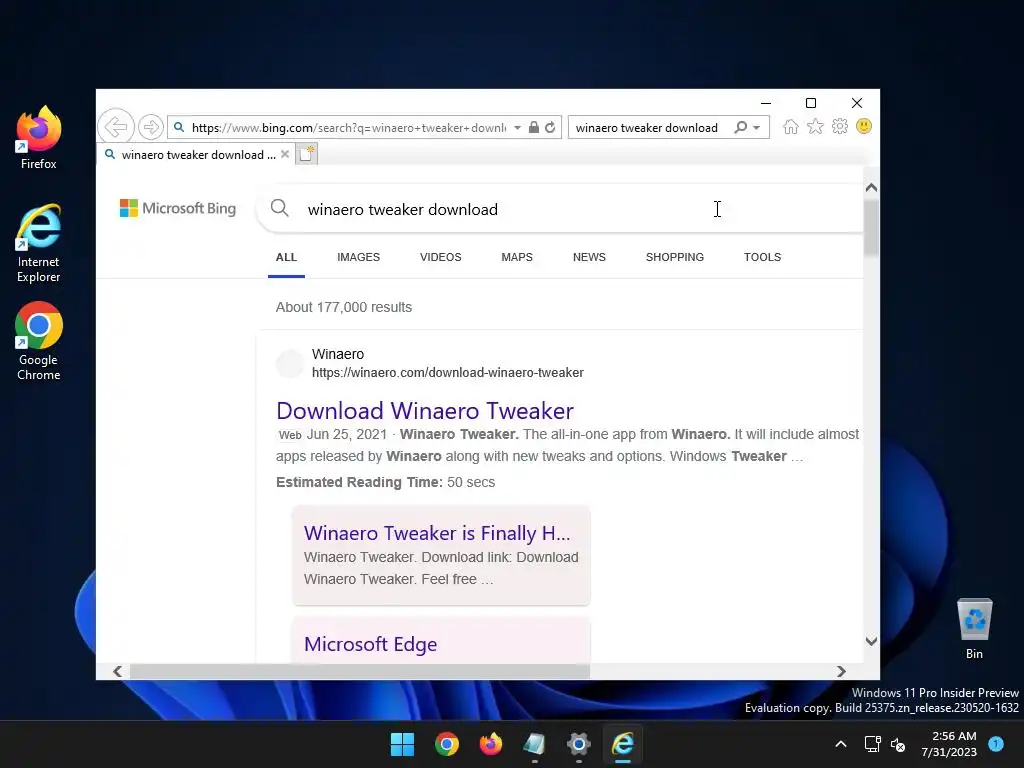Click the vertical scrollbar down arrow
The image size is (1024, 768).
pyautogui.click(x=871, y=641)
